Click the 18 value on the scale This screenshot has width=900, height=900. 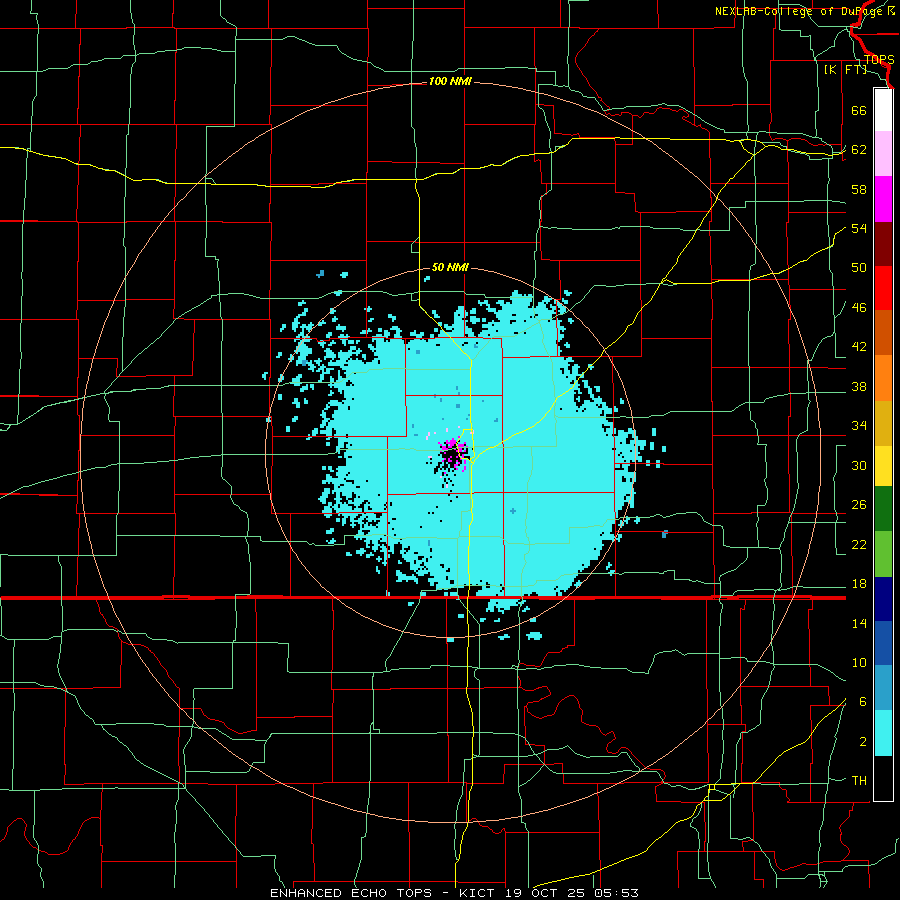click(x=859, y=584)
